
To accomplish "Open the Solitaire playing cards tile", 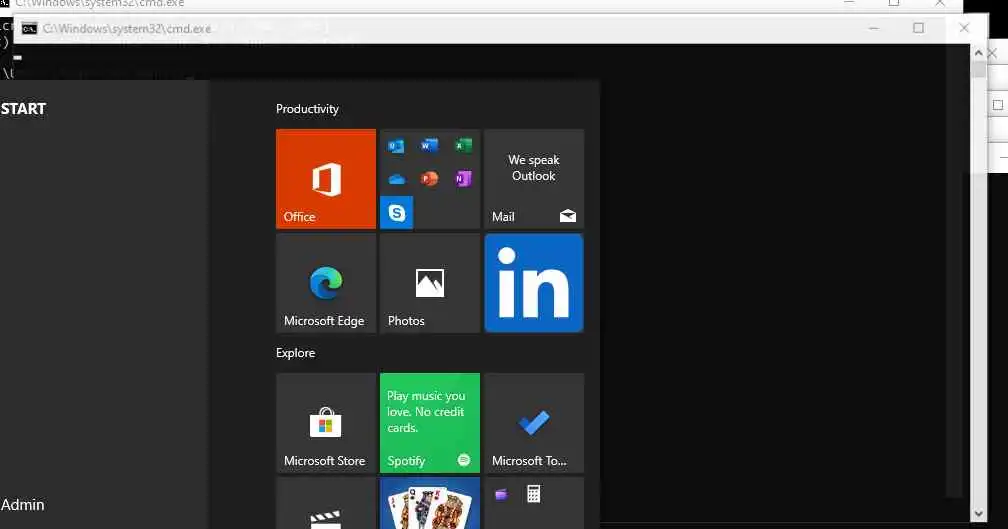I will point(430,503).
